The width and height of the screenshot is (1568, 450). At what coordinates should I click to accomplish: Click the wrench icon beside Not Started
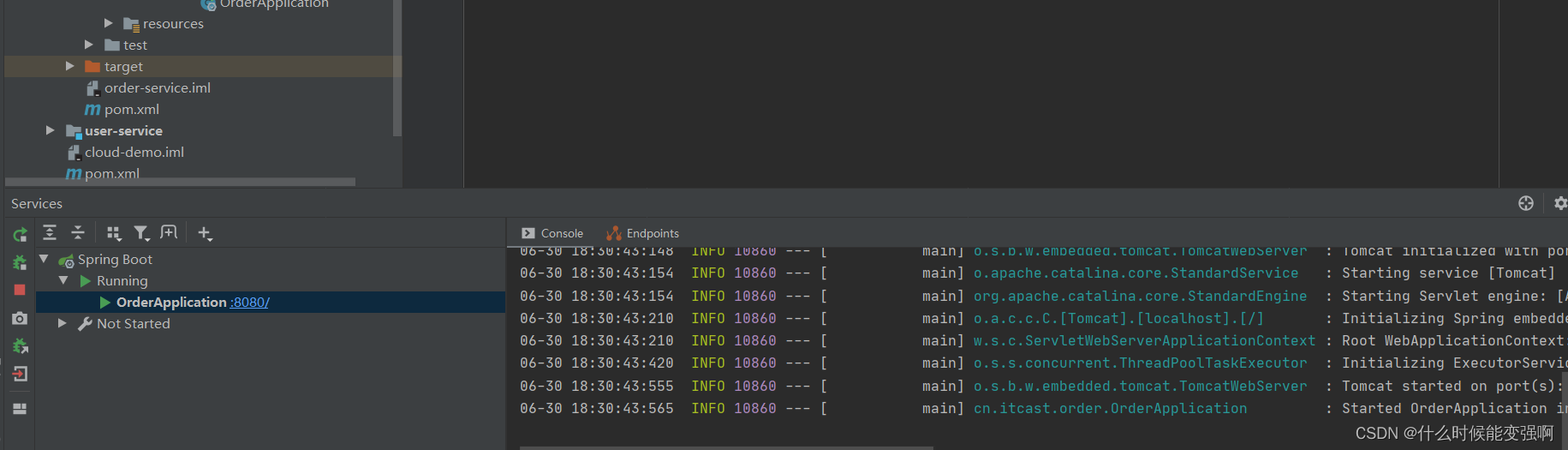point(85,323)
